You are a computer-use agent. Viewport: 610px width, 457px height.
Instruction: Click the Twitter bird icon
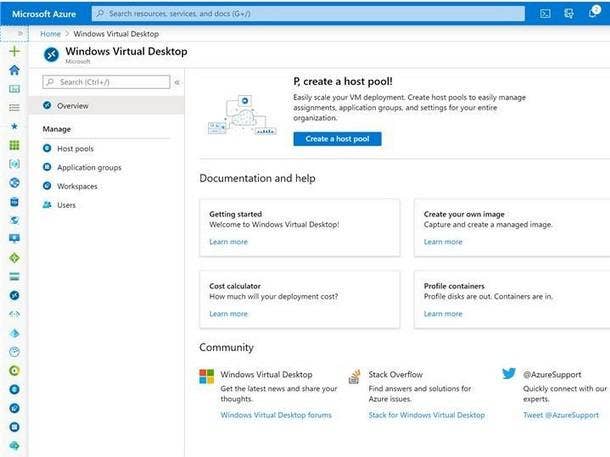[509, 376]
